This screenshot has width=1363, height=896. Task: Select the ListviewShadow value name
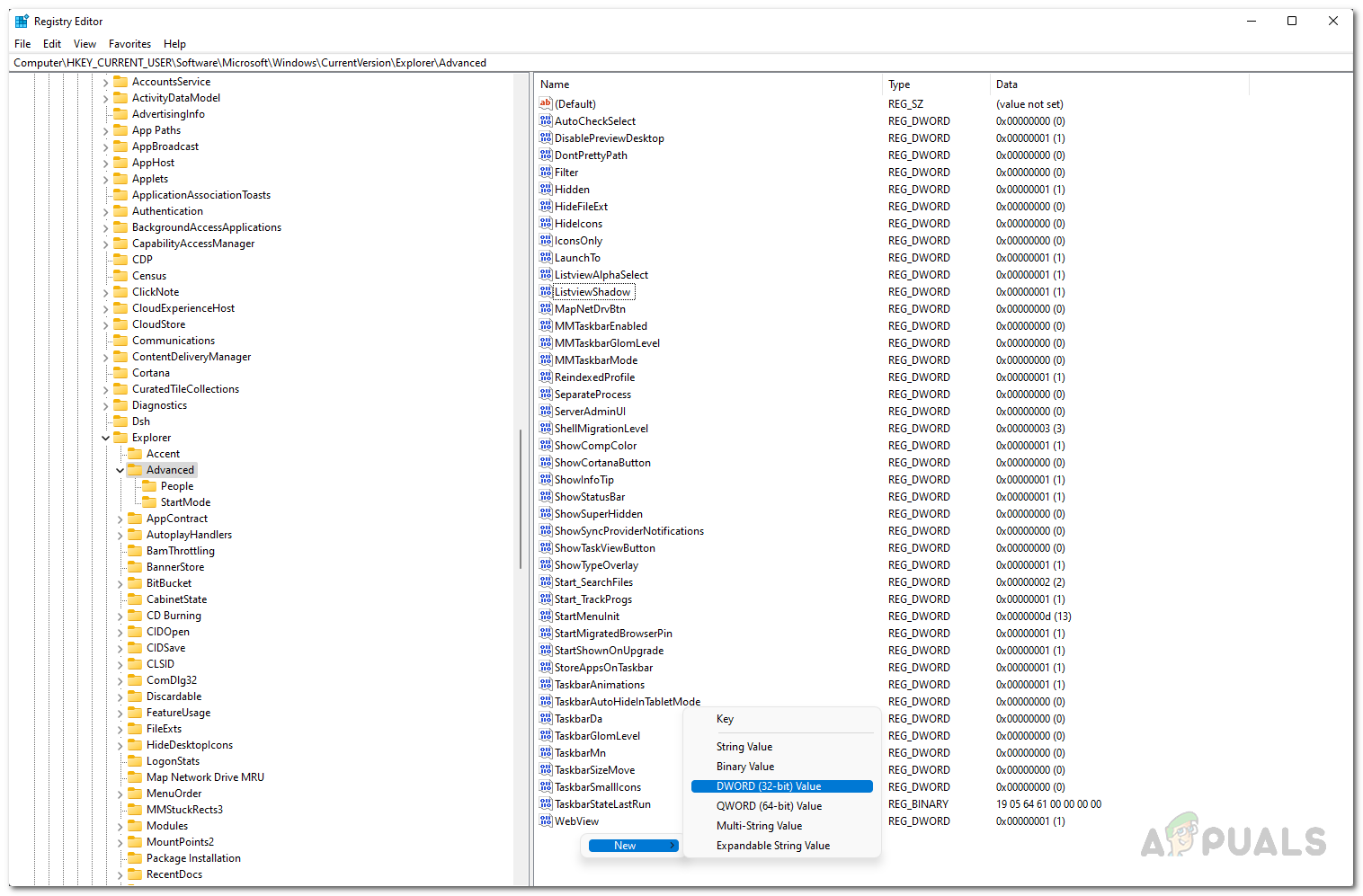592,292
